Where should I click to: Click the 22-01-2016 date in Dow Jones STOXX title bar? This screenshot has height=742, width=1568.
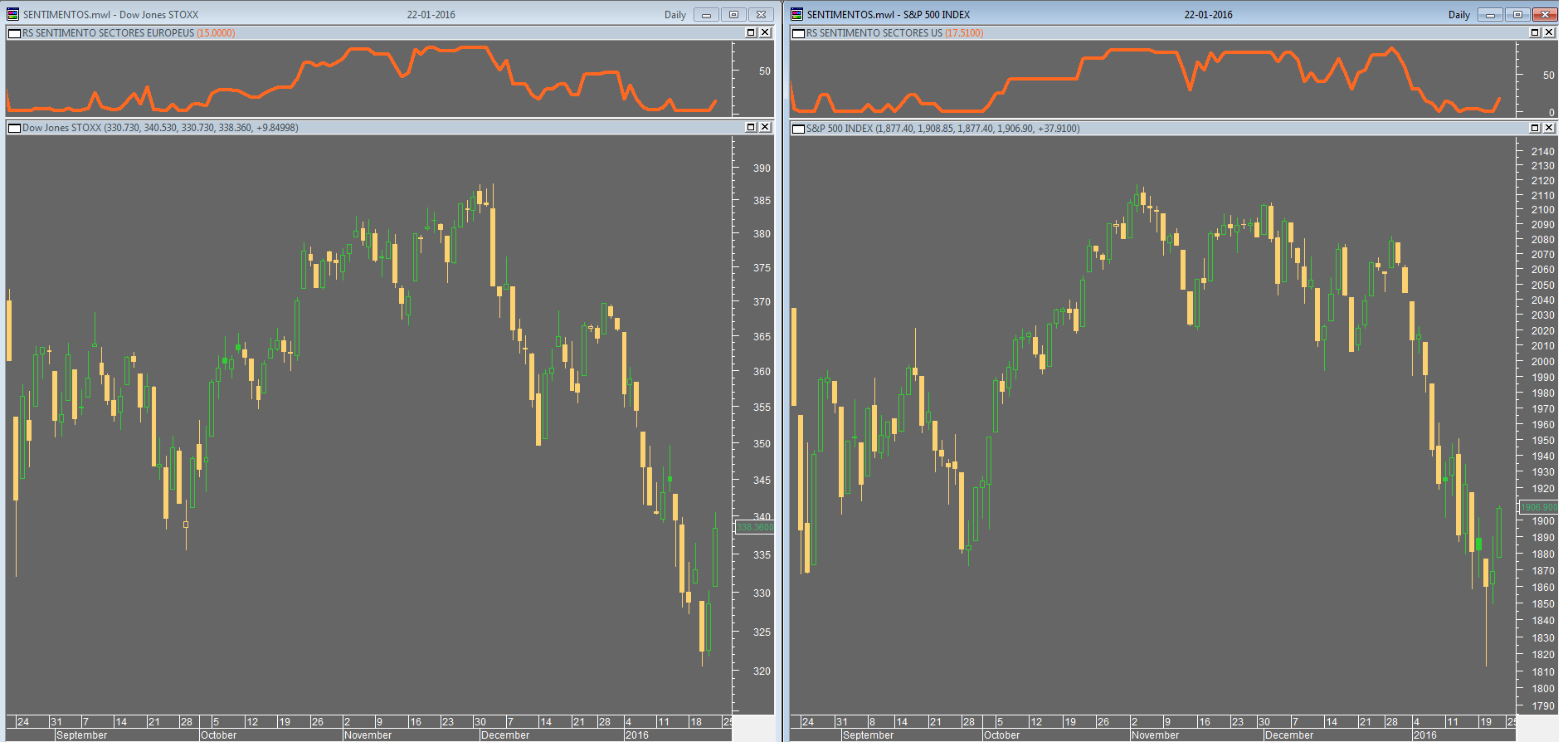coord(431,15)
